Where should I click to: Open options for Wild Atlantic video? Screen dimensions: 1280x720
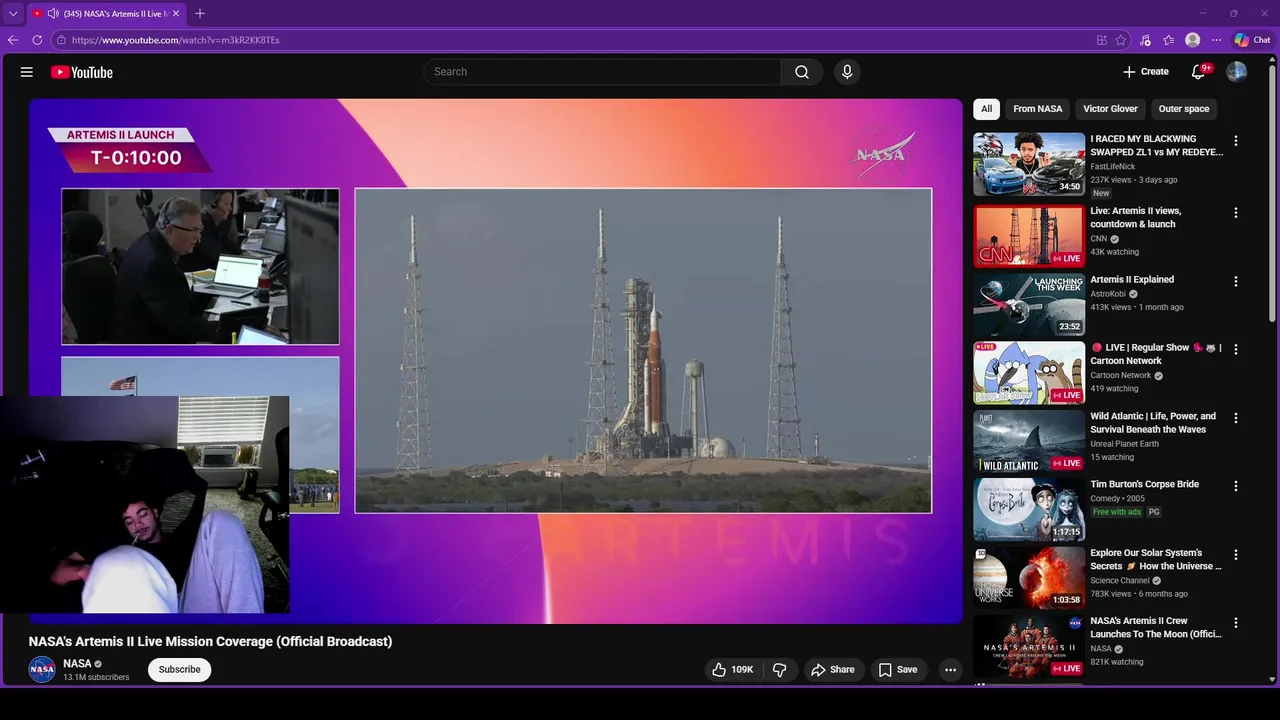(1236, 418)
